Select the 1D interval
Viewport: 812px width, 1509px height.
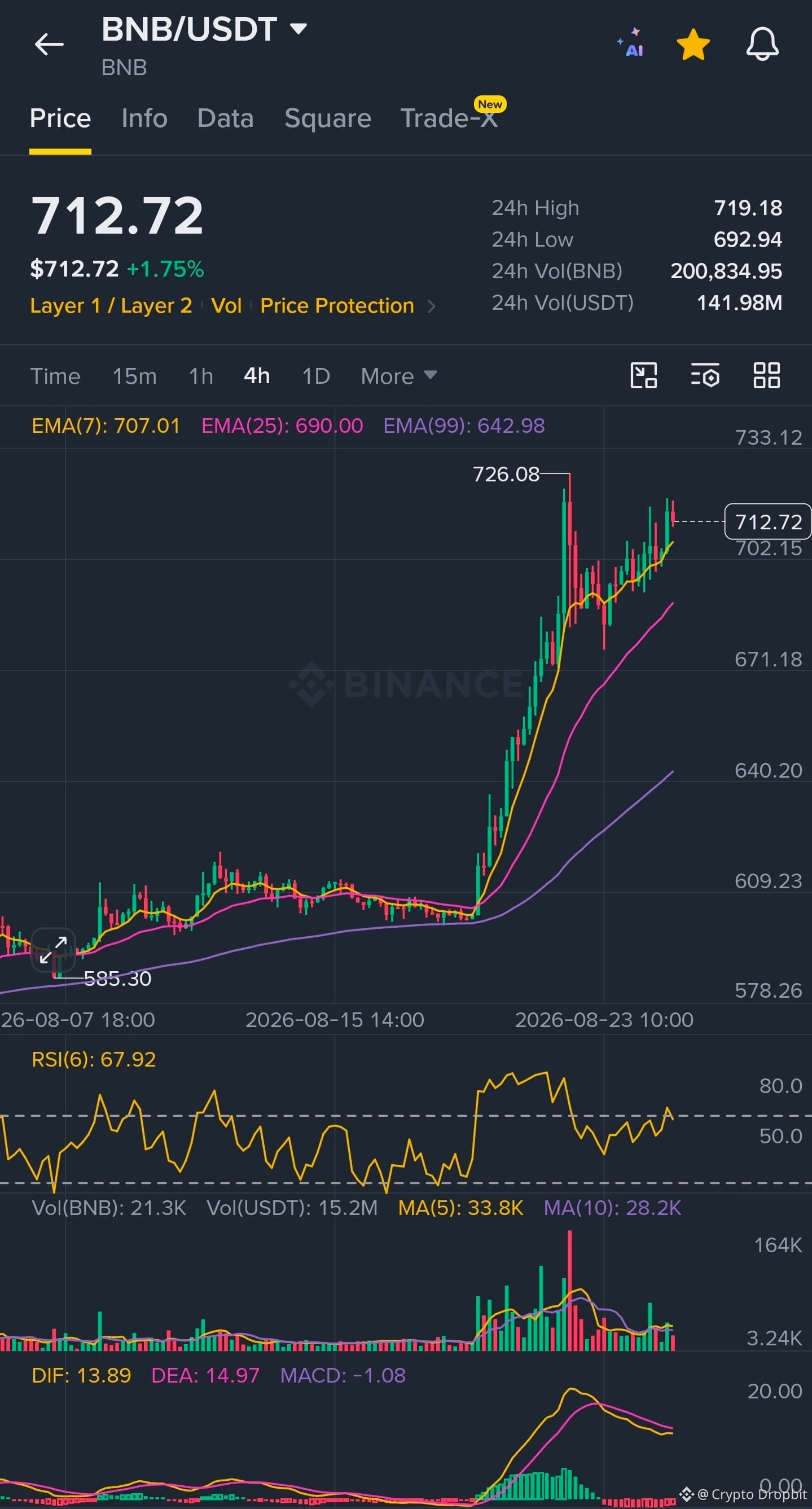pos(317,376)
